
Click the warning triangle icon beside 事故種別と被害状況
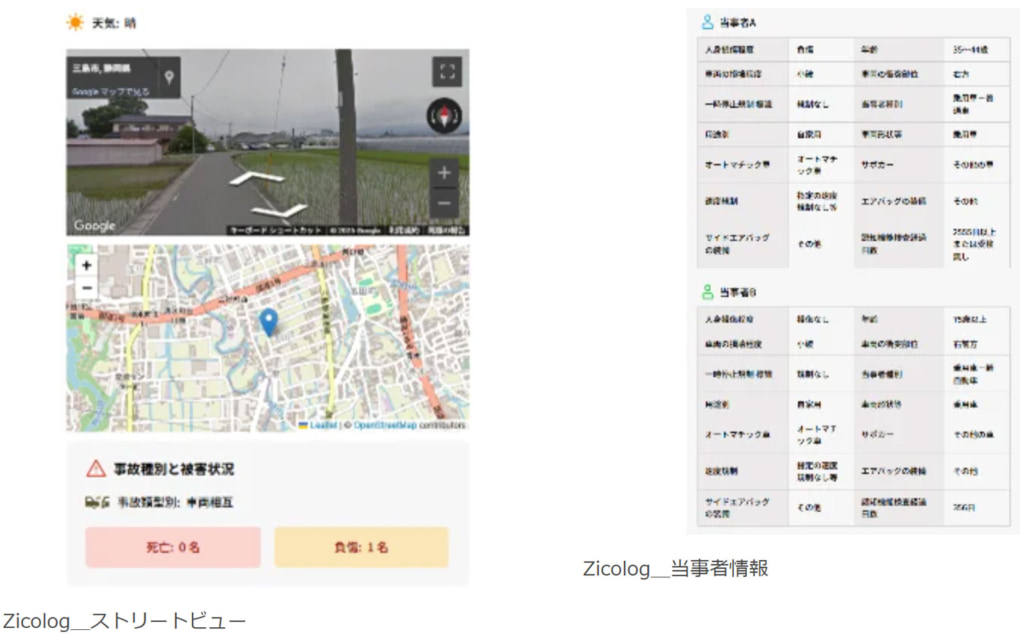[x=96, y=468]
